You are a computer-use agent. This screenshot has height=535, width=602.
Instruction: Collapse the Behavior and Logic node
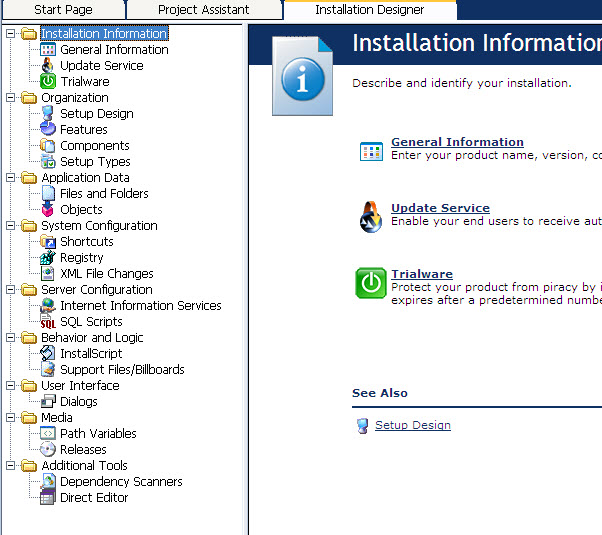[11, 338]
